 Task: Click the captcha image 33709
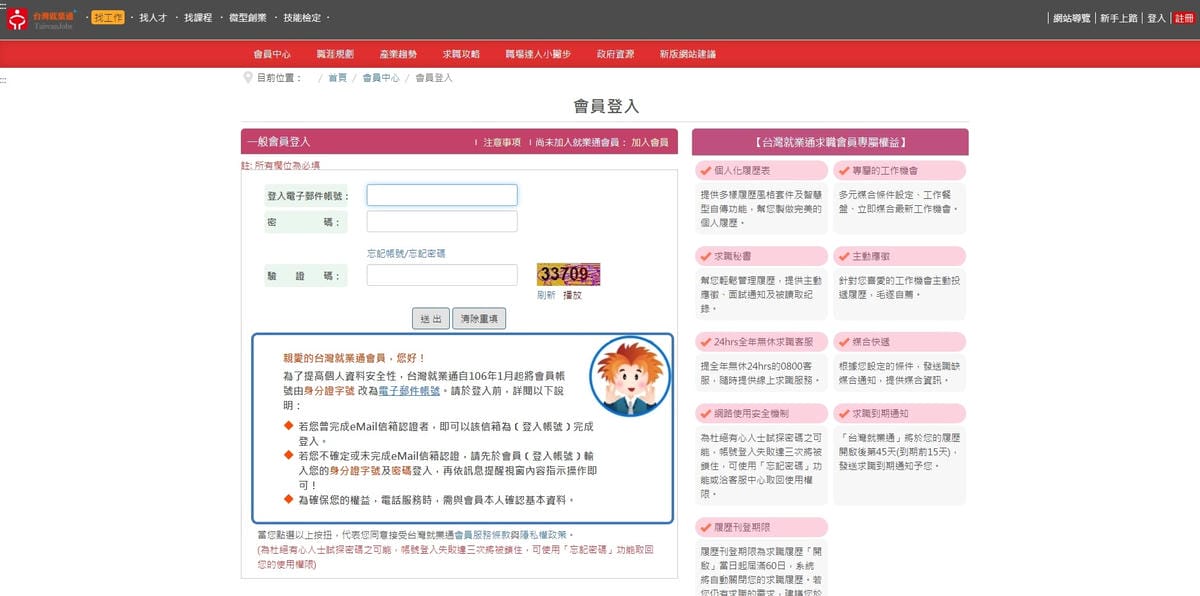click(568, 275)
